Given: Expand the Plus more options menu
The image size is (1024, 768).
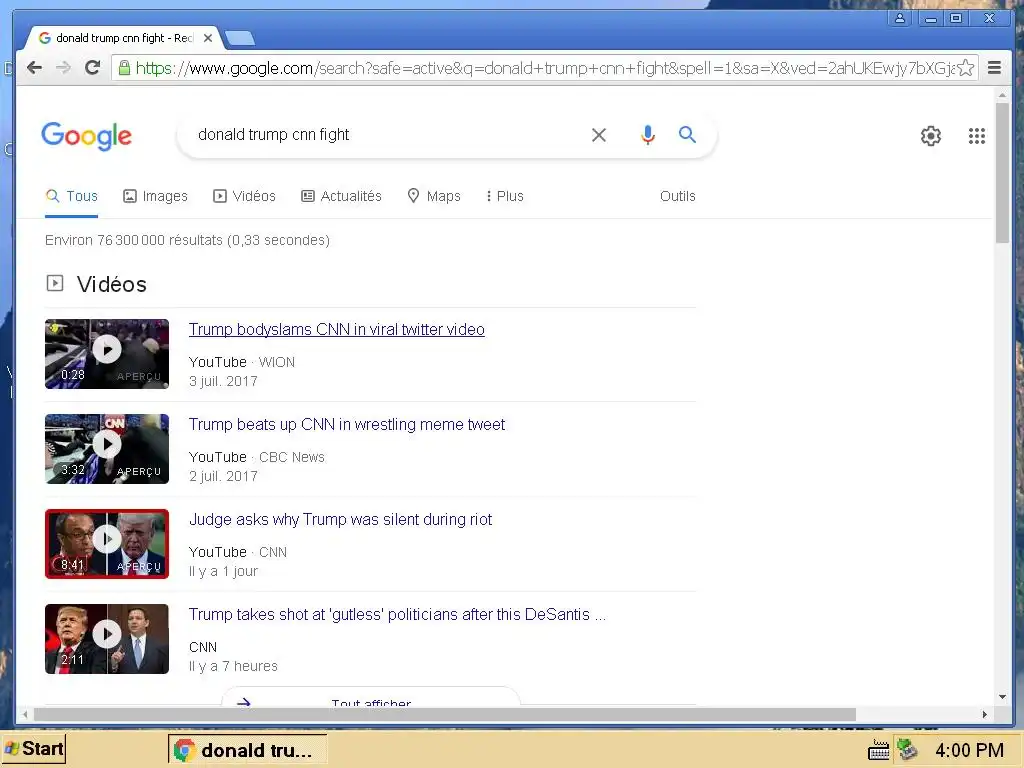Looking at the screenshot, I should tap(505, 196).
